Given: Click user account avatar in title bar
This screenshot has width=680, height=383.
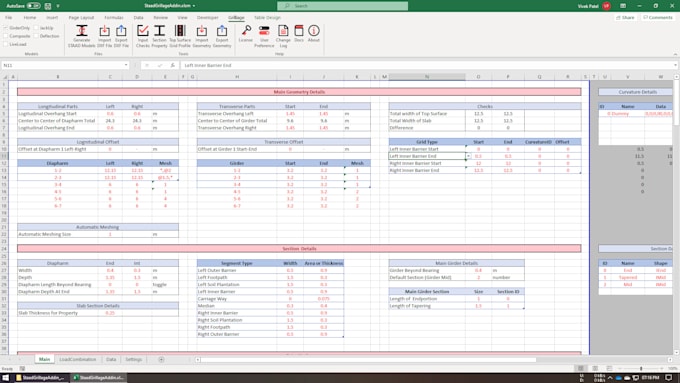Looking at the screenshot, I should (x=606, y=6).
